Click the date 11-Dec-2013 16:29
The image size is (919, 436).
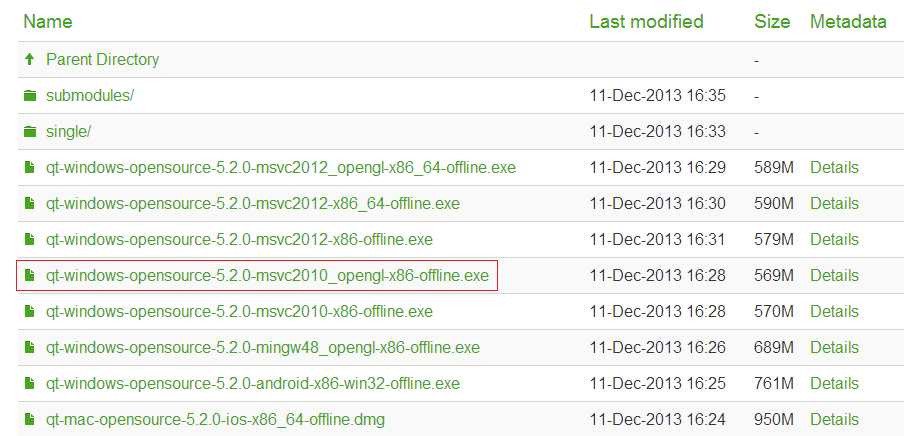(658, 168)
